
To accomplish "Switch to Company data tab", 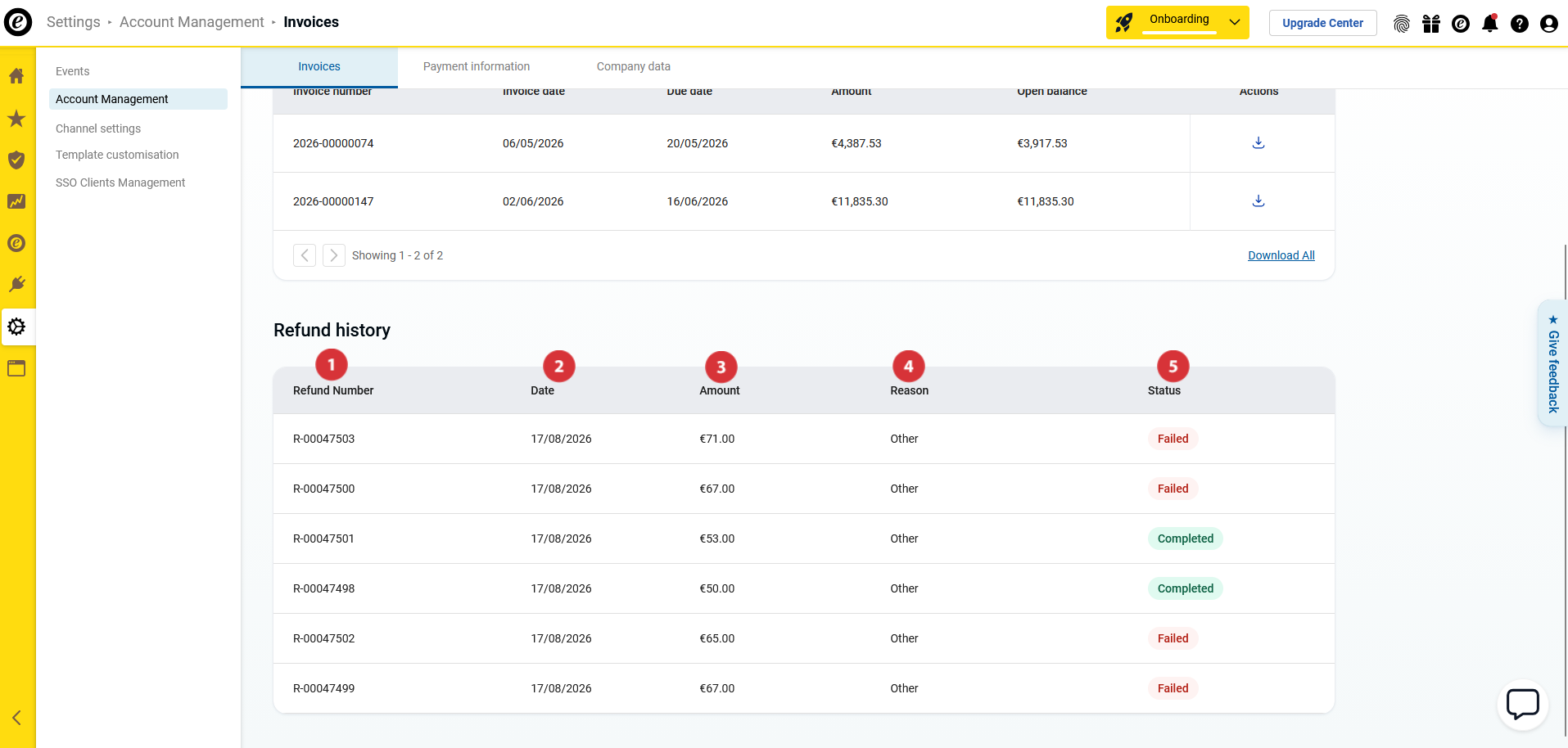I will pos(634,66).
